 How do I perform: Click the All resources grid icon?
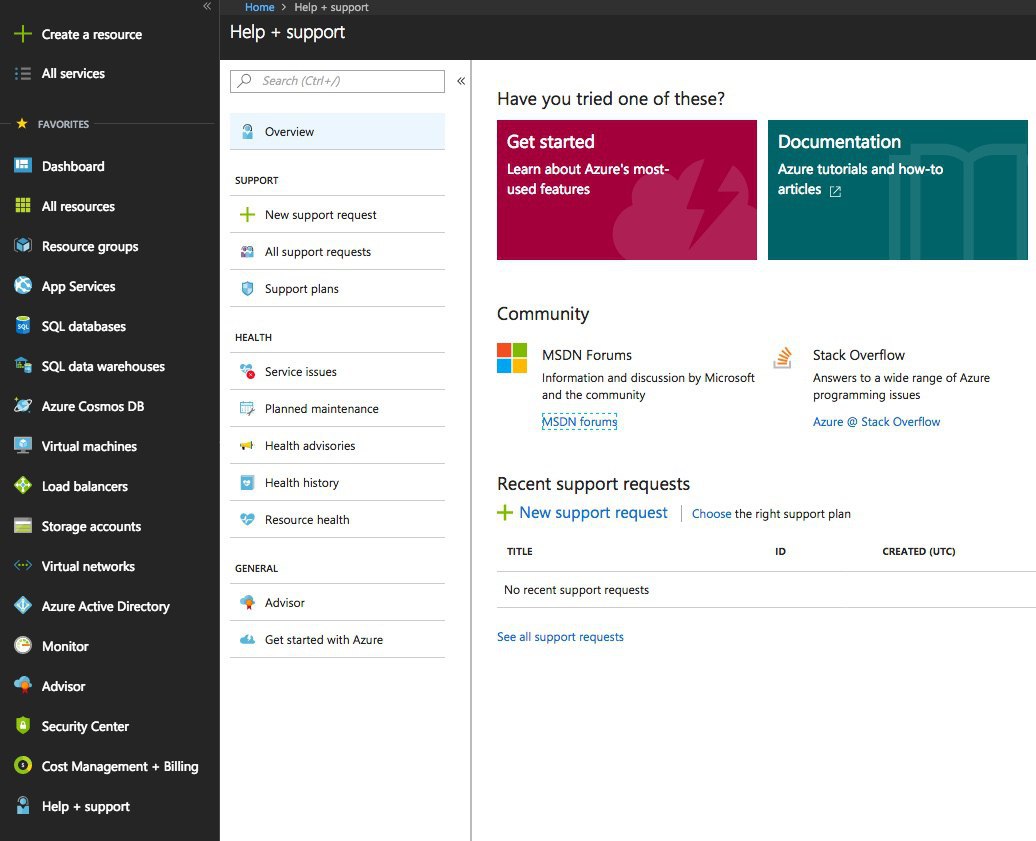[x=22, y=205]
